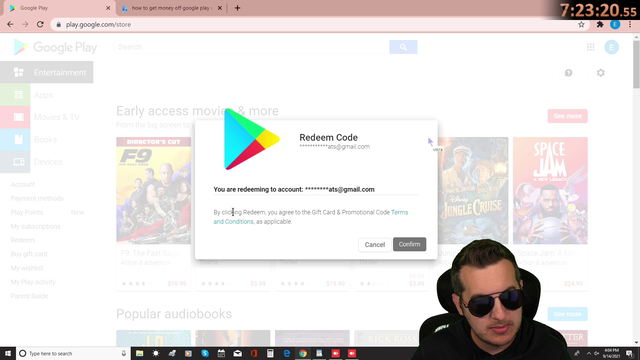The height and width of the screenshot is (360, 640).
Task: Open the F9 Director's Cut movie poster
Action: (153, 190)
